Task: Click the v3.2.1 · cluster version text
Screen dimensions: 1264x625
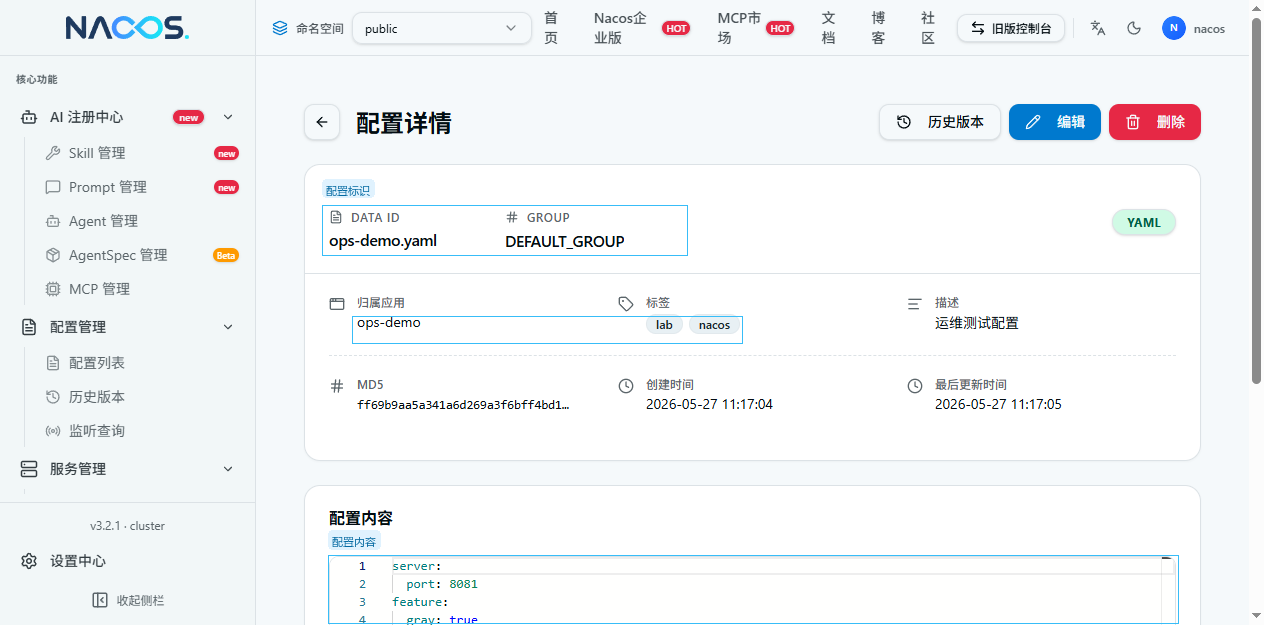Action: click(127, 526)
